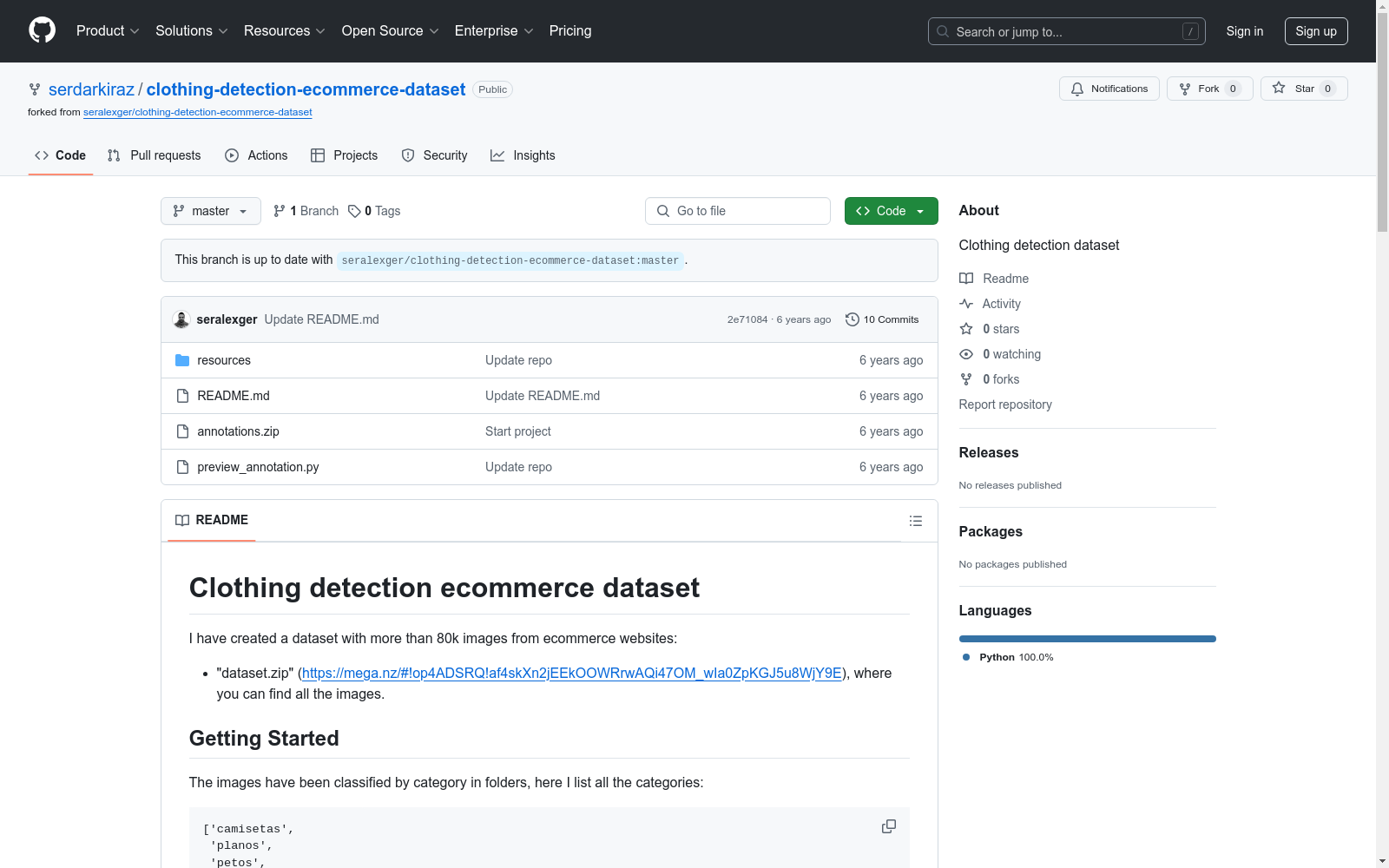Open the master branch selector
Screen dimensions: 1389x868
[x=211, y=211]
